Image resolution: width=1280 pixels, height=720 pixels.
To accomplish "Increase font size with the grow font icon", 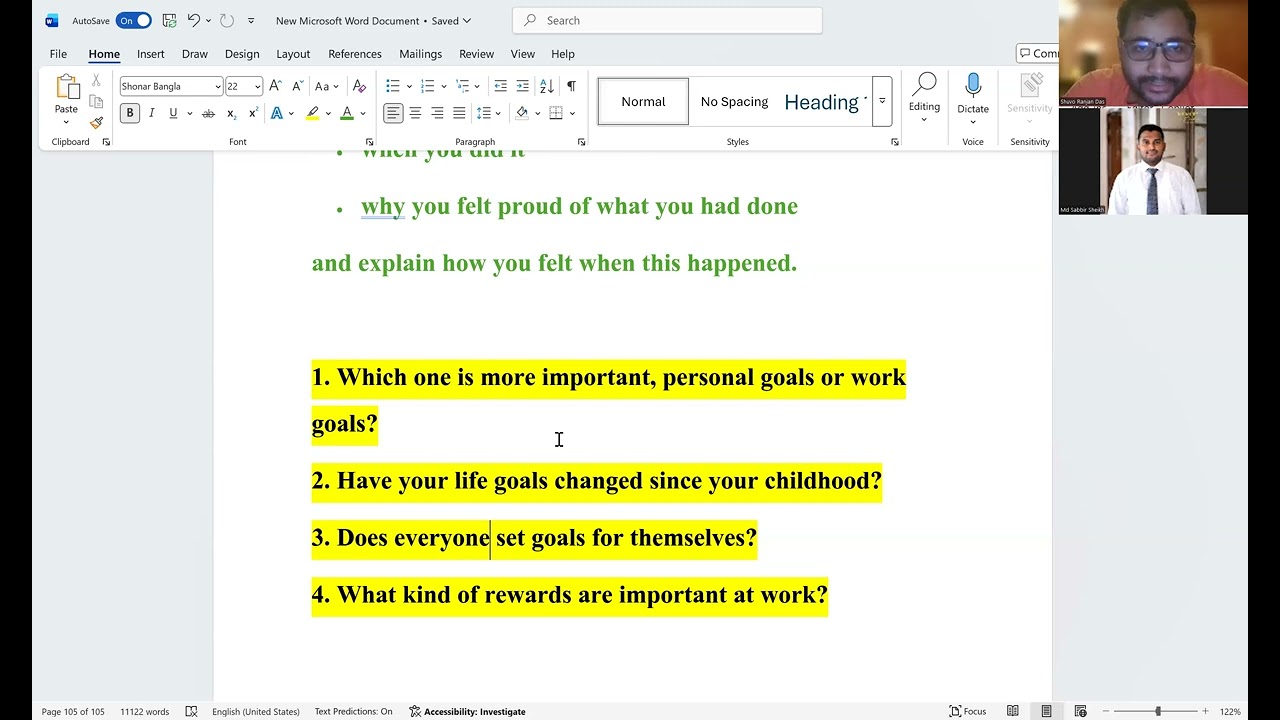I will (x=276, y=86).
